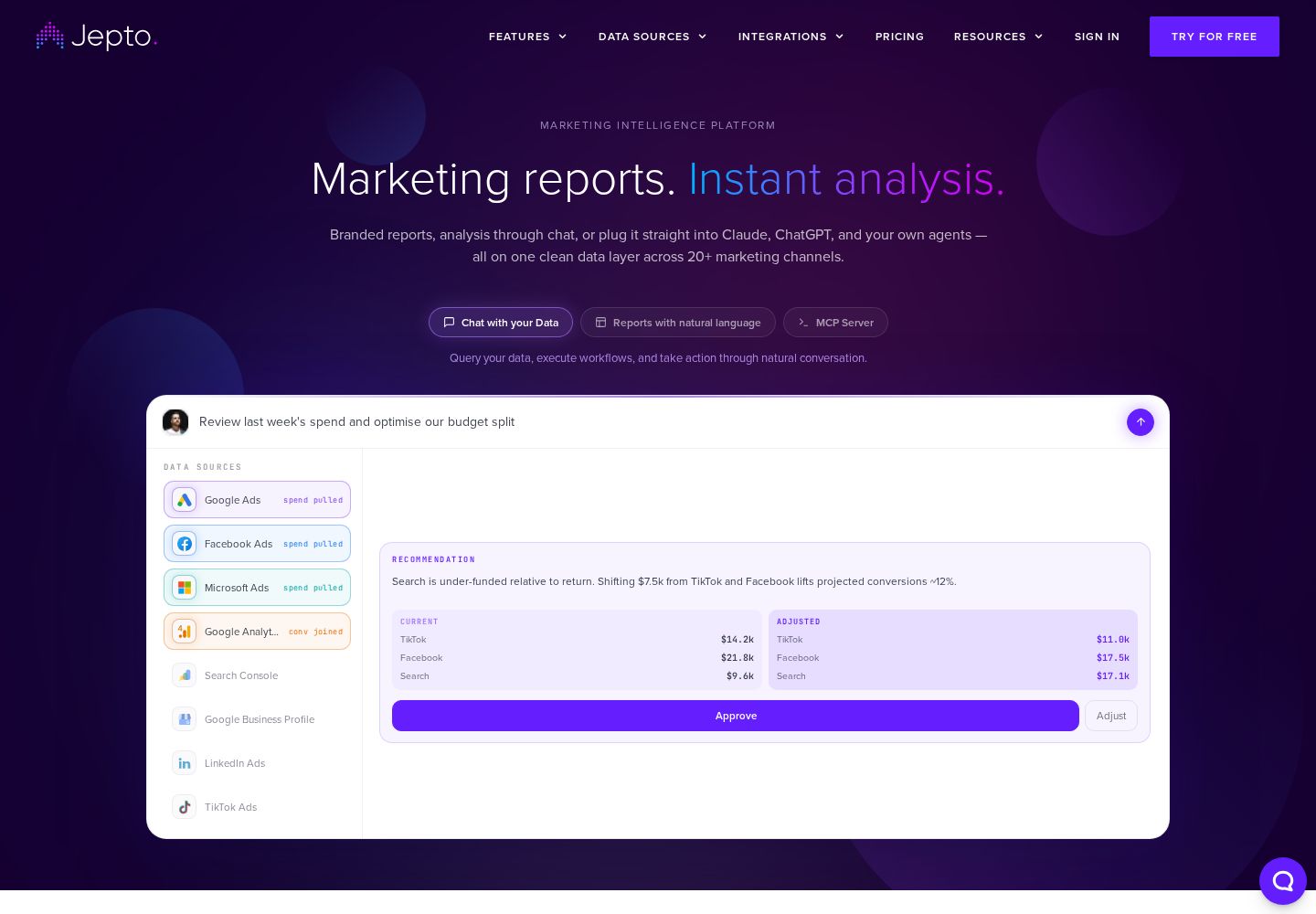Click the Adjust button
Screen dimensions: 1316x914
pos(1111,716)
